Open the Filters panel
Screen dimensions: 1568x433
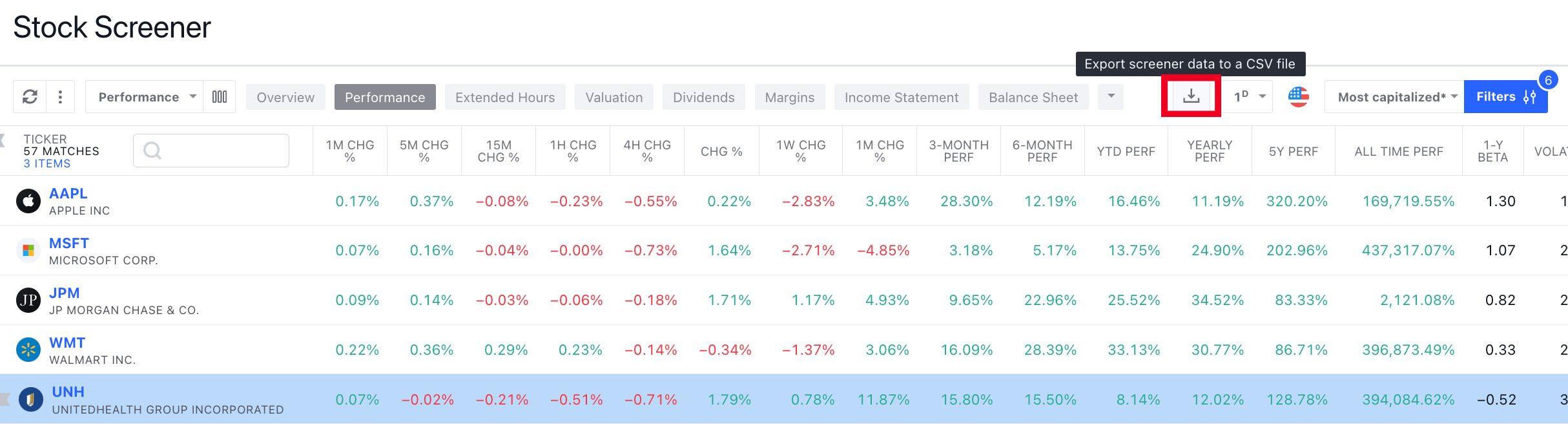(x=1505, y=97)
